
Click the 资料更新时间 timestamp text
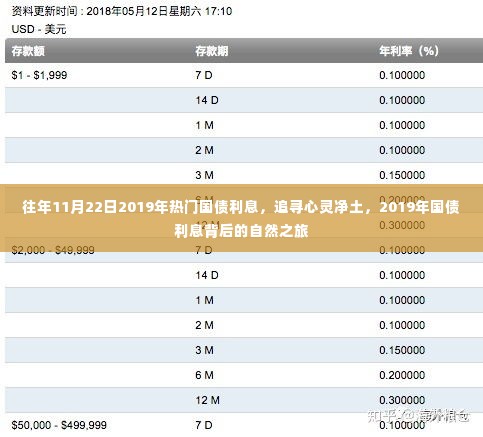tap(122, 11)
